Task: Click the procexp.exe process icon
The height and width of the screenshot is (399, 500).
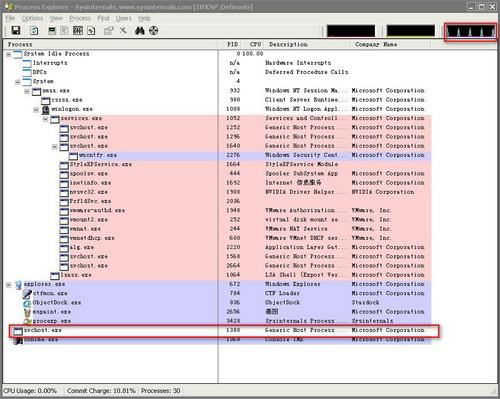Action: (x=27, y=321)
